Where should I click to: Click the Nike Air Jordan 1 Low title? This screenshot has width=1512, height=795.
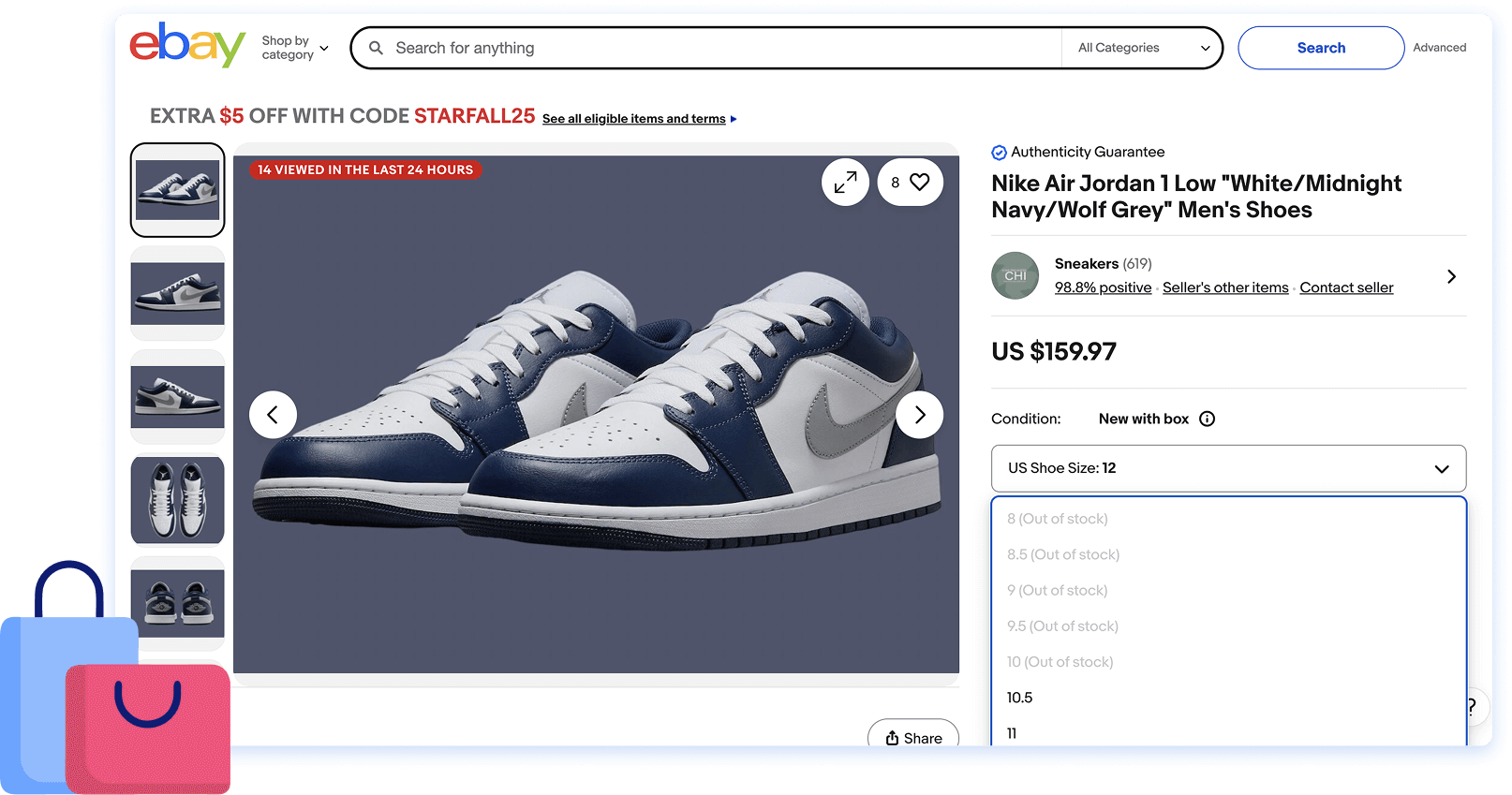tap(1196, 197)
